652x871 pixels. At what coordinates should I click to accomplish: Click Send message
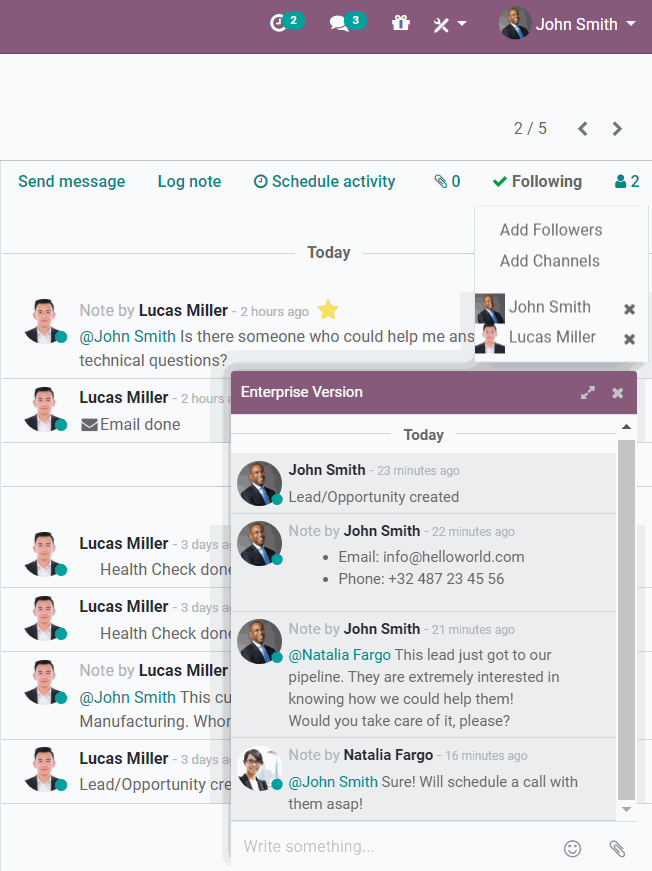pyautogui.click(x=72, y=181)
